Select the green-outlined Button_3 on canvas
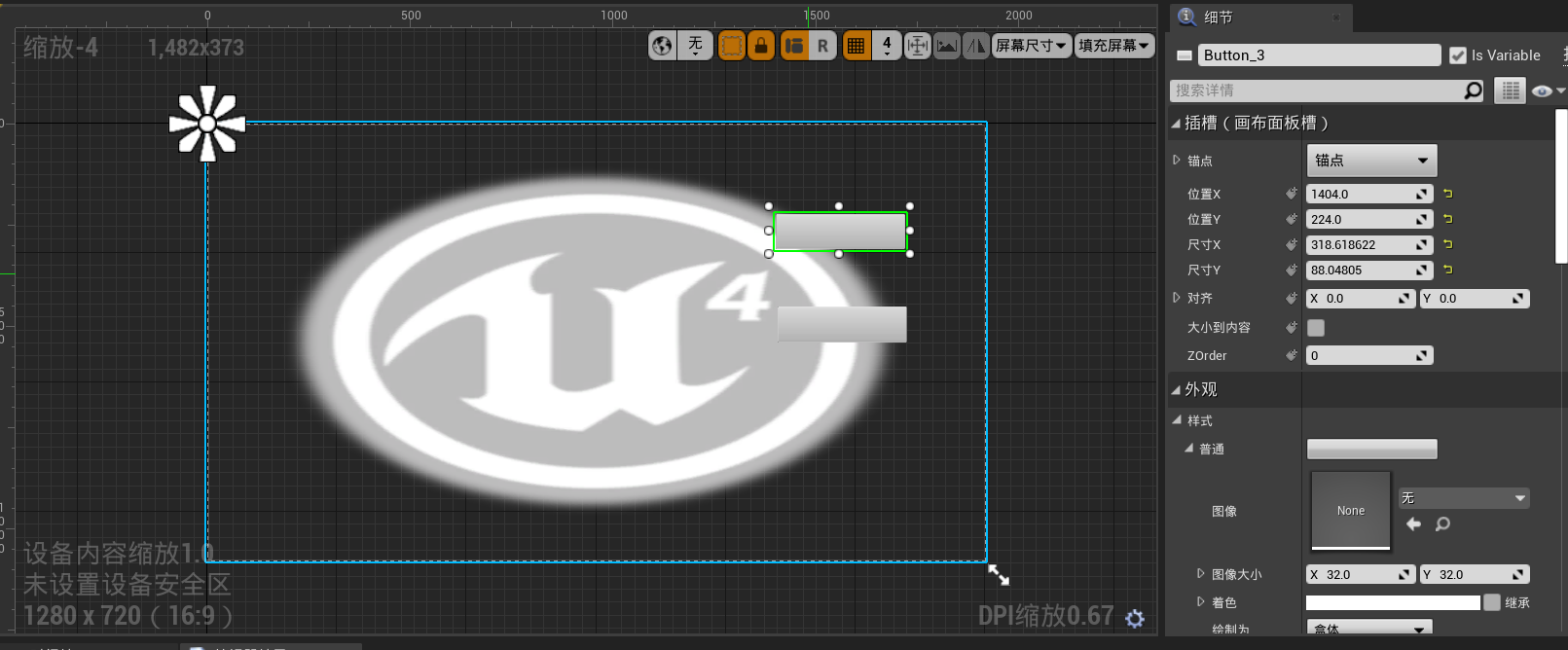The image size is (1568, 650). (840, 232)
